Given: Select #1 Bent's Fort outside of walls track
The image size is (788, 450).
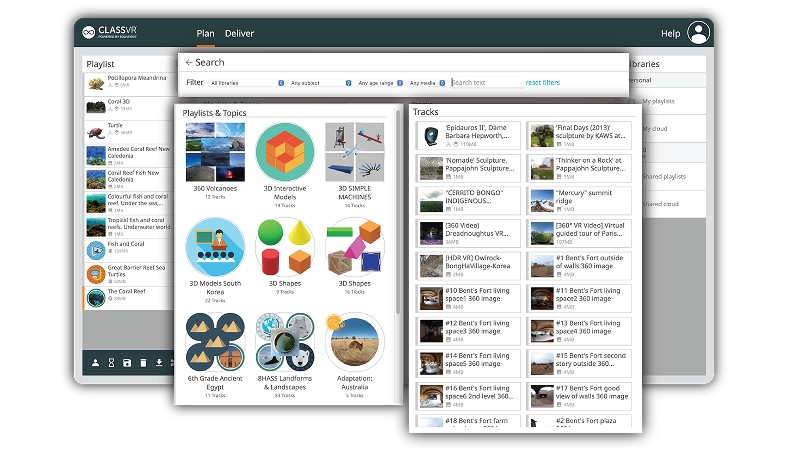Looking at the screenshot, I should tap(579, 266).
